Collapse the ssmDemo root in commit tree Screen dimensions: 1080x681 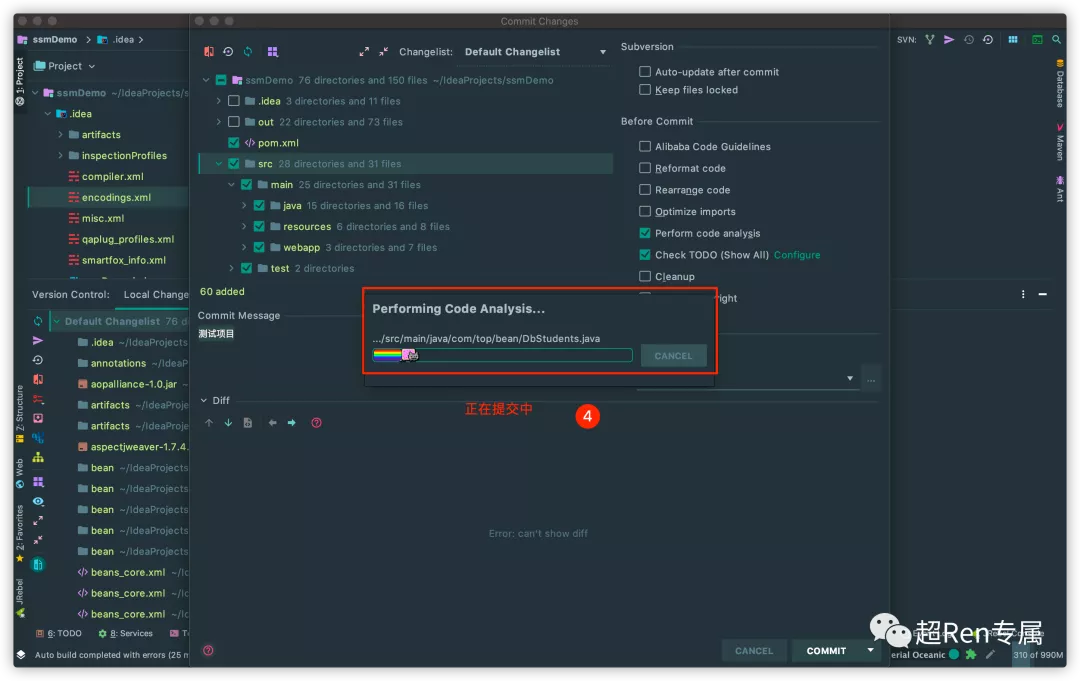tap(206, 80)
